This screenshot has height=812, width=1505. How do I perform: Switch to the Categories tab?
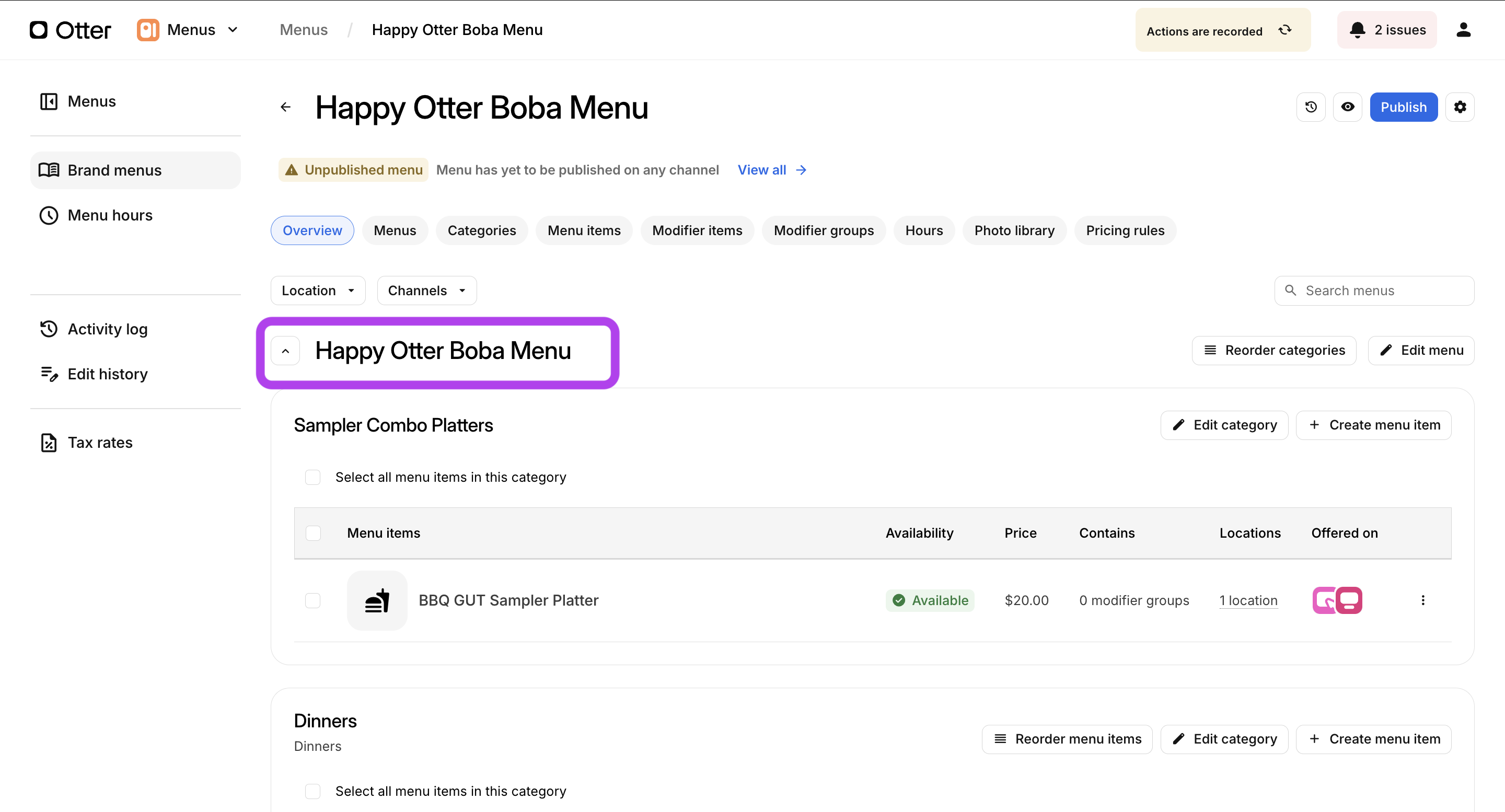coord(482,230)
